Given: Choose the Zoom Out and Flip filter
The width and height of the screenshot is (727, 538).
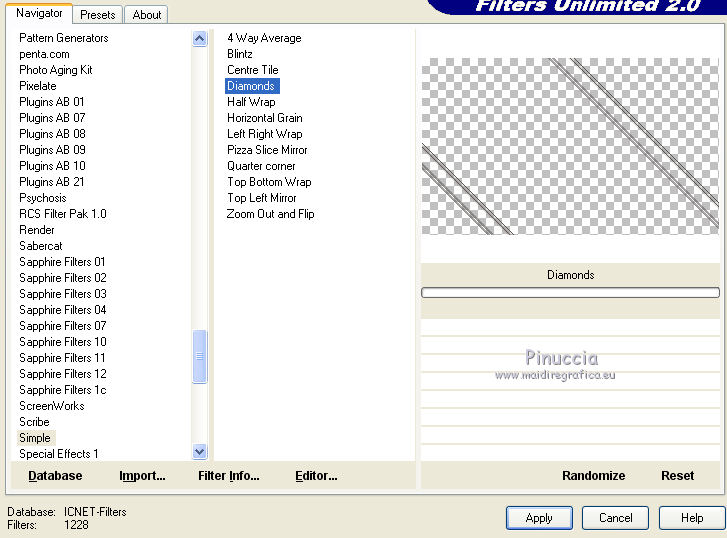Looking at the screenshot, I should point(270,214).
